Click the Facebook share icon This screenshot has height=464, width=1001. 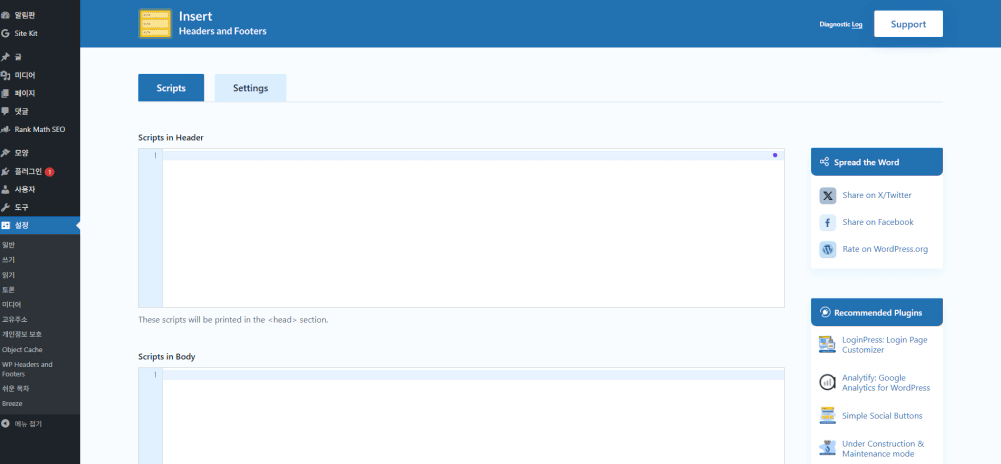coord(827,222)
